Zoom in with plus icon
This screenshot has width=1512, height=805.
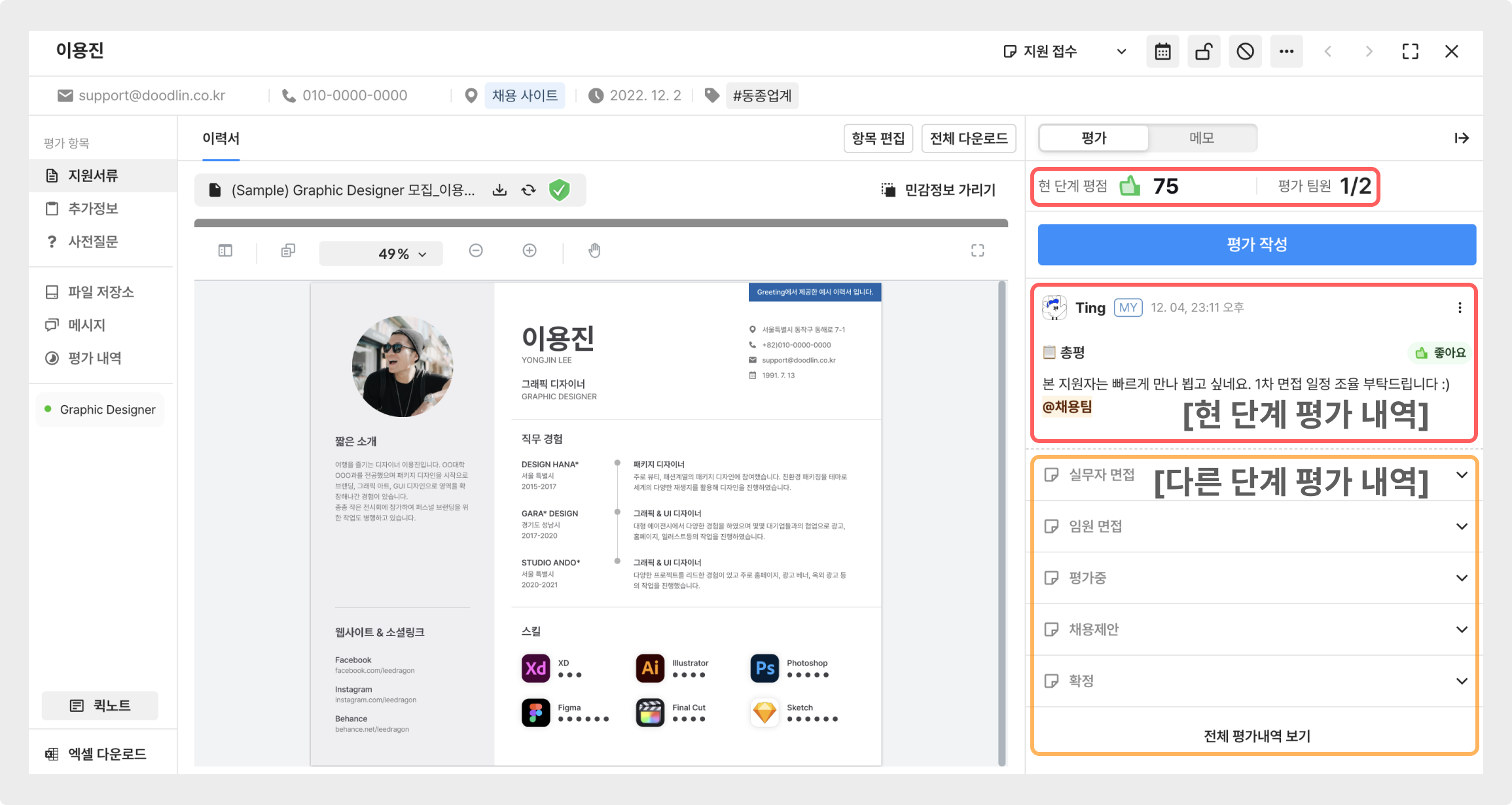(x=530, y=251)
